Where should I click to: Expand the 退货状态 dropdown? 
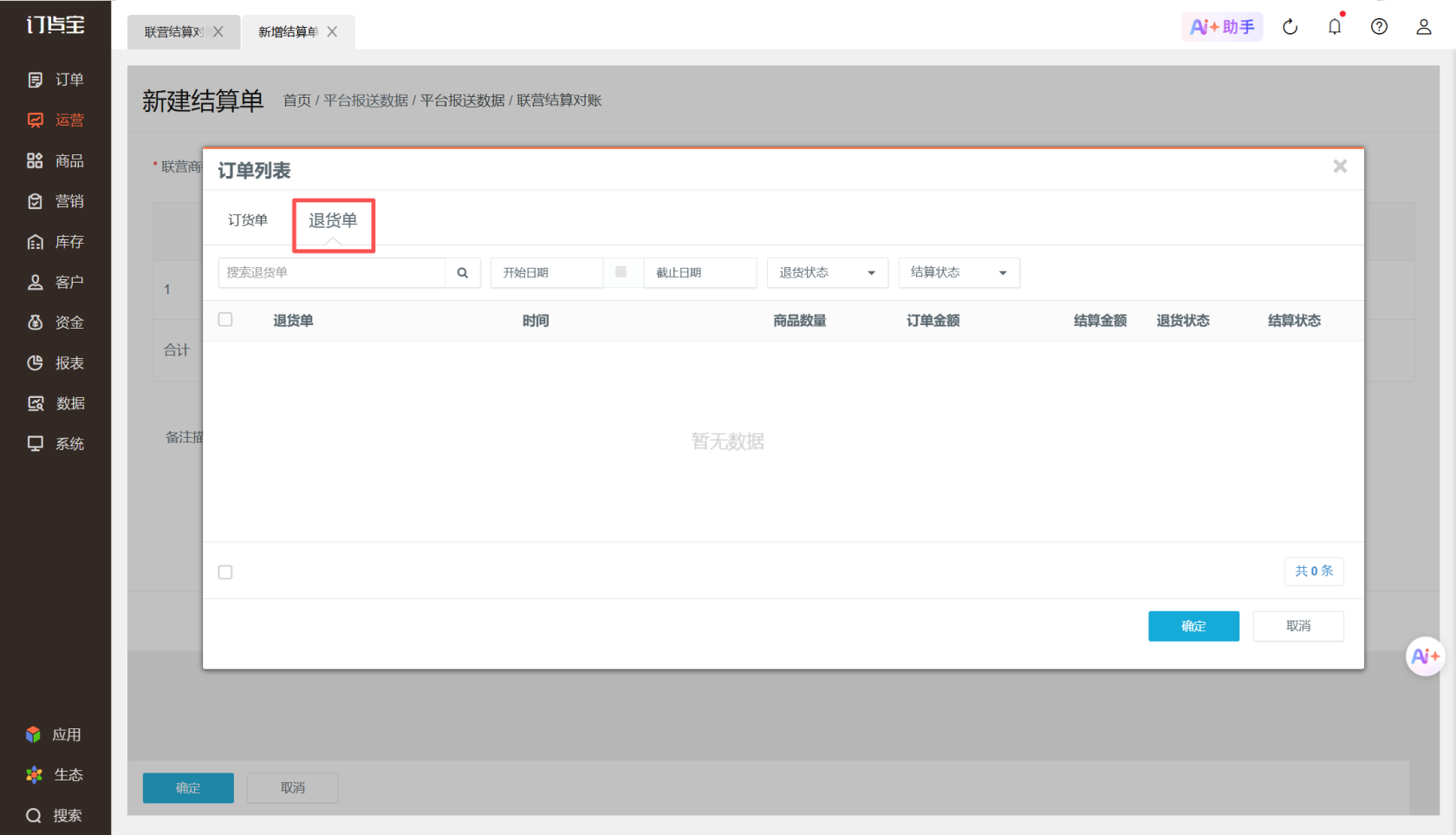pyautogui.click(x=828, y=272)
